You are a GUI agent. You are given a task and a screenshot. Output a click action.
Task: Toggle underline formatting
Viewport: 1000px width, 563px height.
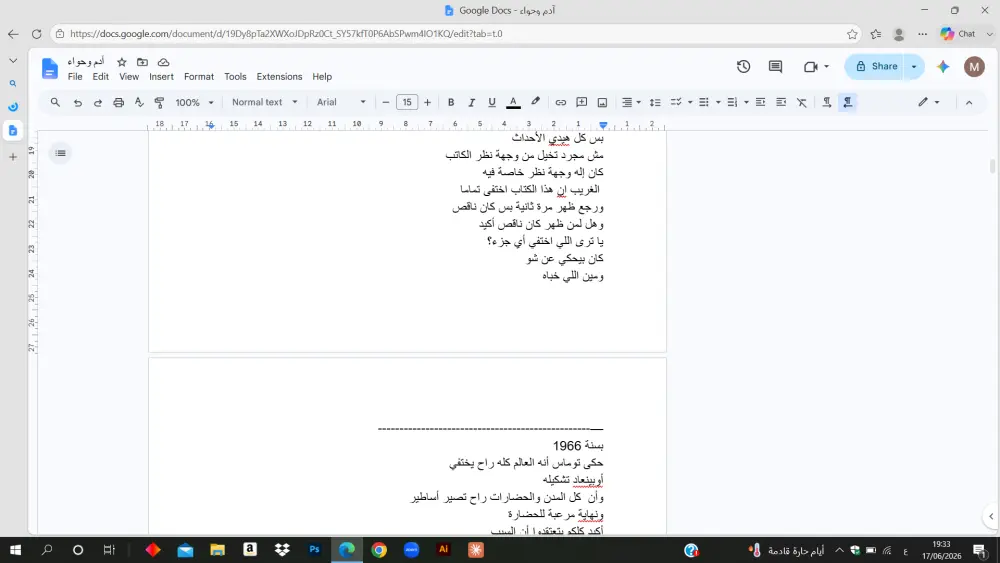492,102
